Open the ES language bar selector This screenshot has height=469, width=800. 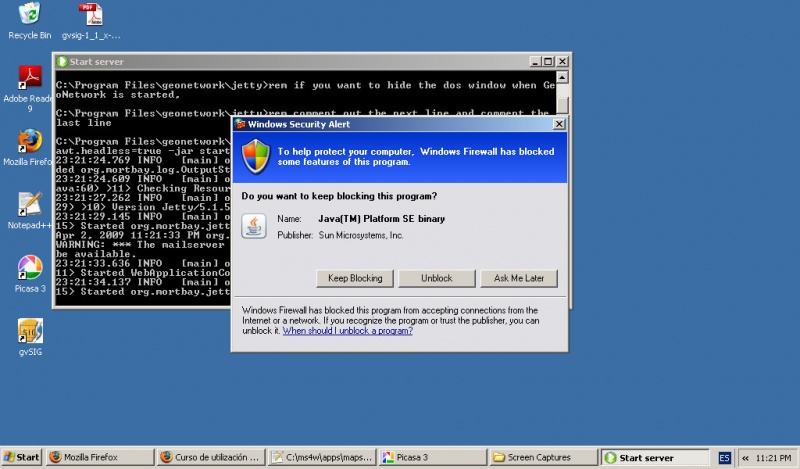(x=724, y=457)
